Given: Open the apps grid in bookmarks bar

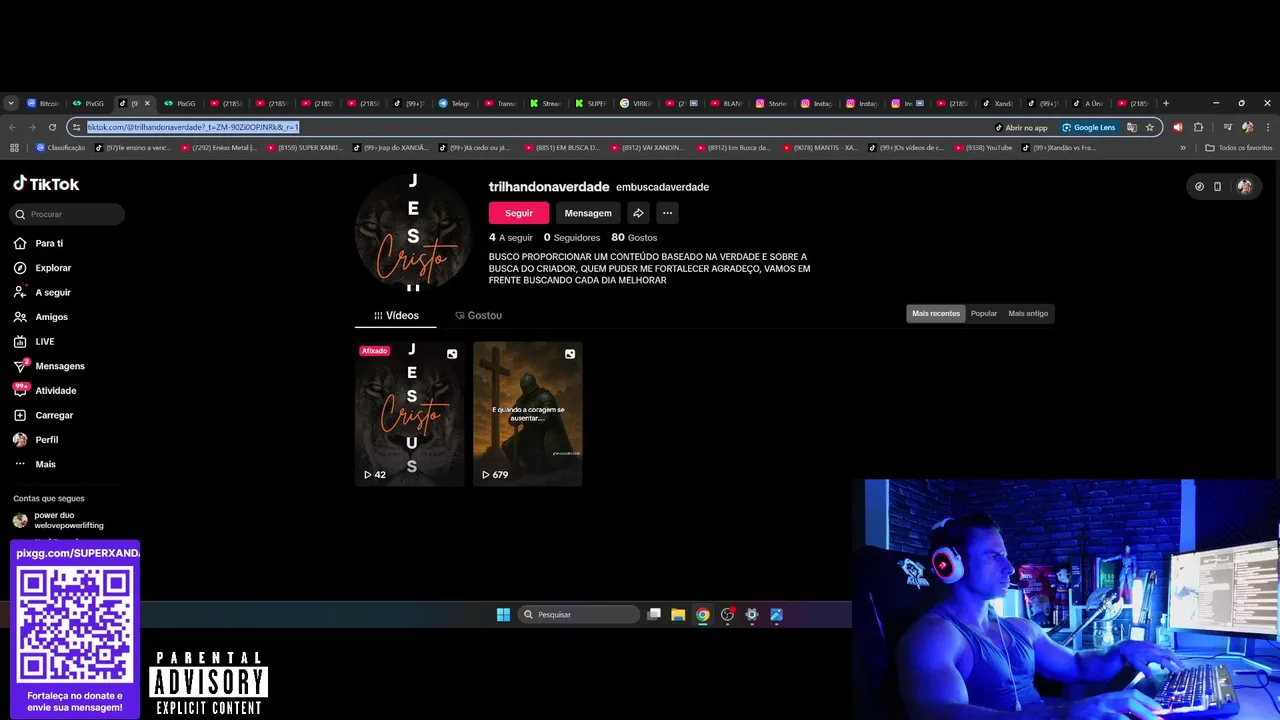Looking at the screenshot, I should point(14,148).
